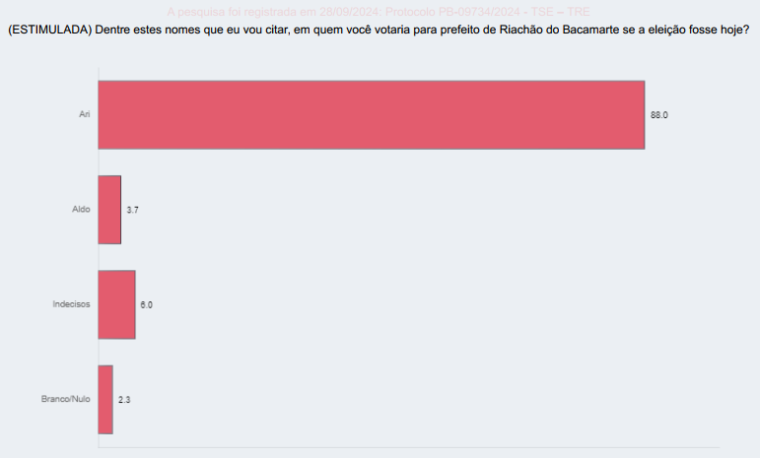Click the horizontal baseline of chart
The image size is (760, 458).
pyautogui.click(x=409, y=447)
